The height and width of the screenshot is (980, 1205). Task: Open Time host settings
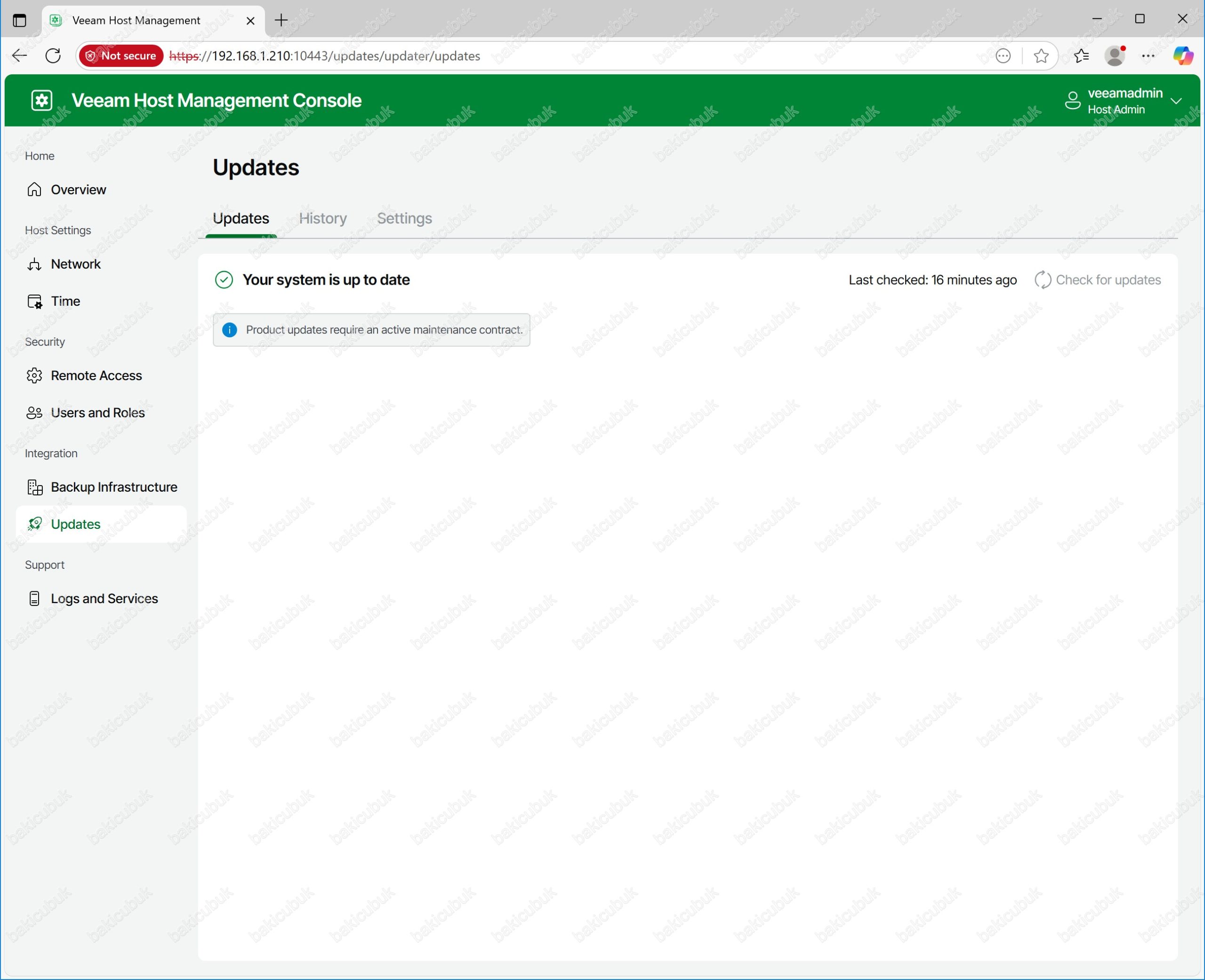(x=102, y=301)
